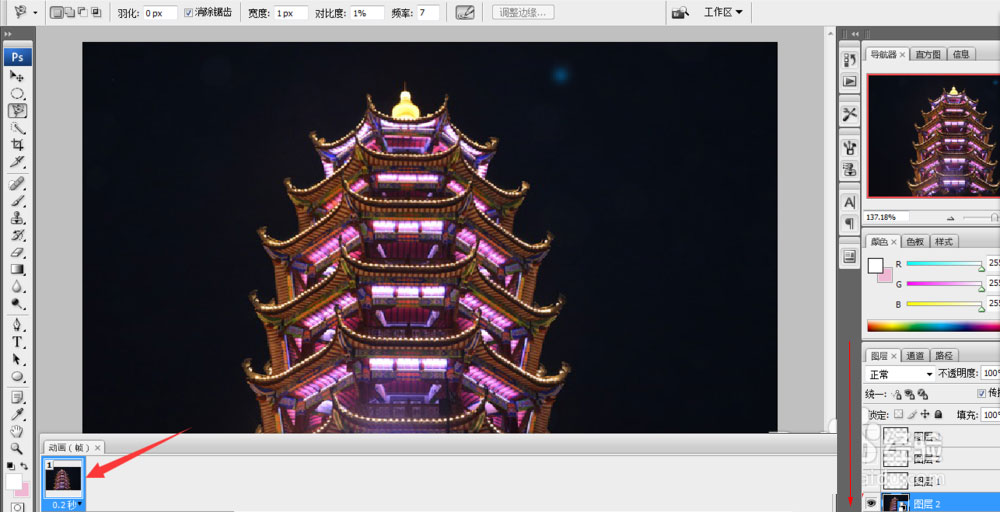
Task: Select the Type tool
Action: pos(17,342)
